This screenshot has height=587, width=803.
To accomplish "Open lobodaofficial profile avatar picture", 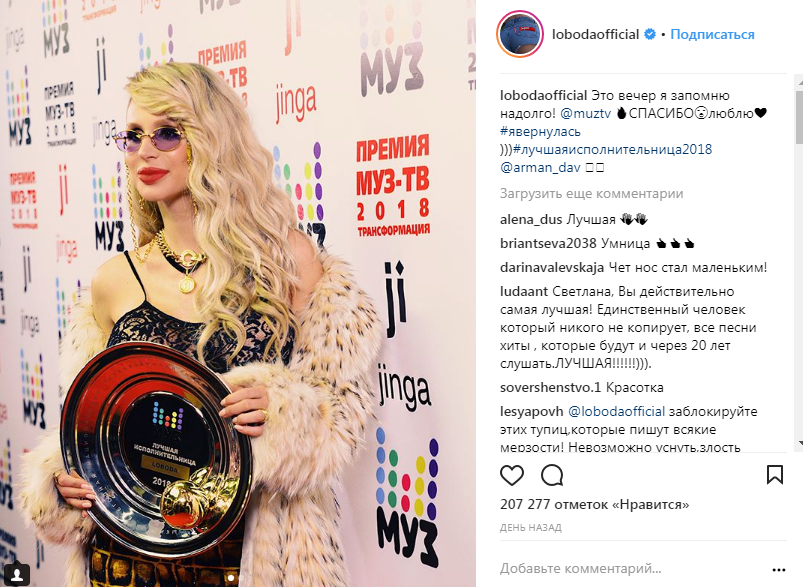I will (520, 34).
